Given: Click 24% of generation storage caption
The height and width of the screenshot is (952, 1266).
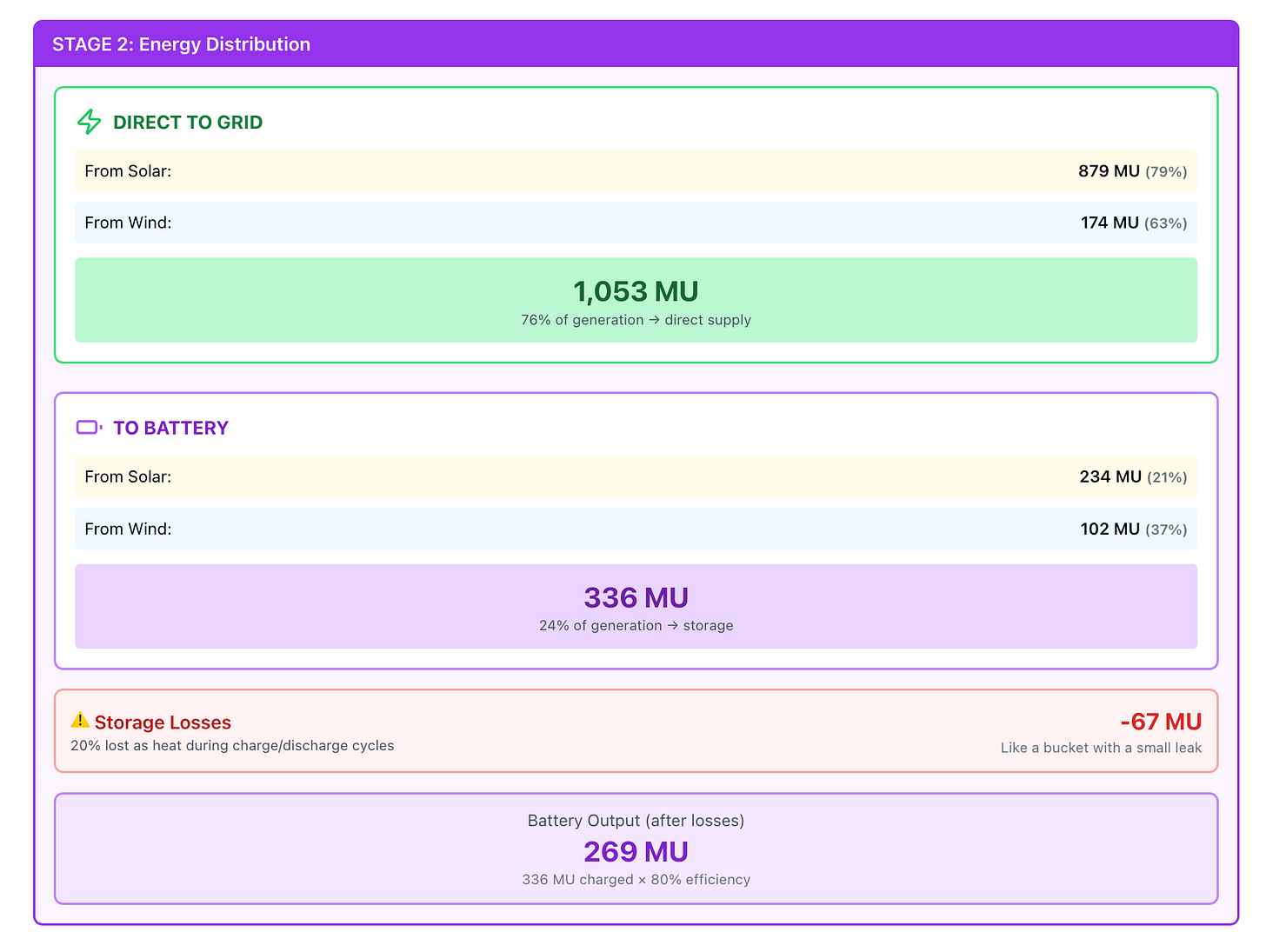Looking at the screenshot, I should point(636,626).
